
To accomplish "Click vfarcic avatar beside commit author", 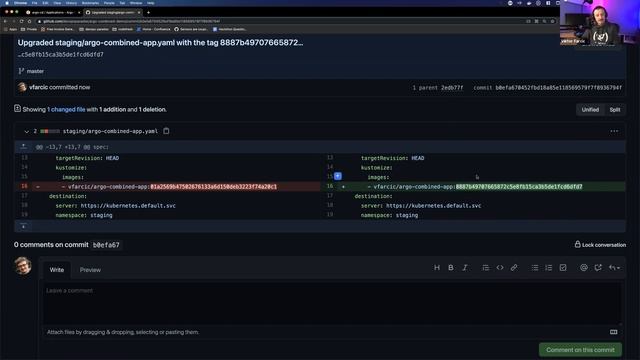I will pos(22,87).
